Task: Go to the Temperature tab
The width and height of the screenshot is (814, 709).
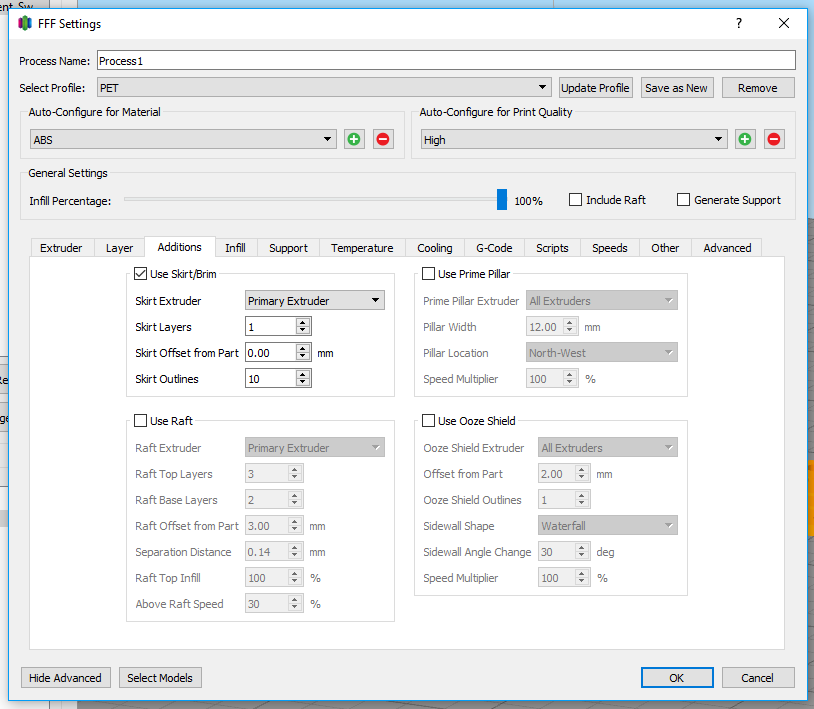Action: click(362, 248)
